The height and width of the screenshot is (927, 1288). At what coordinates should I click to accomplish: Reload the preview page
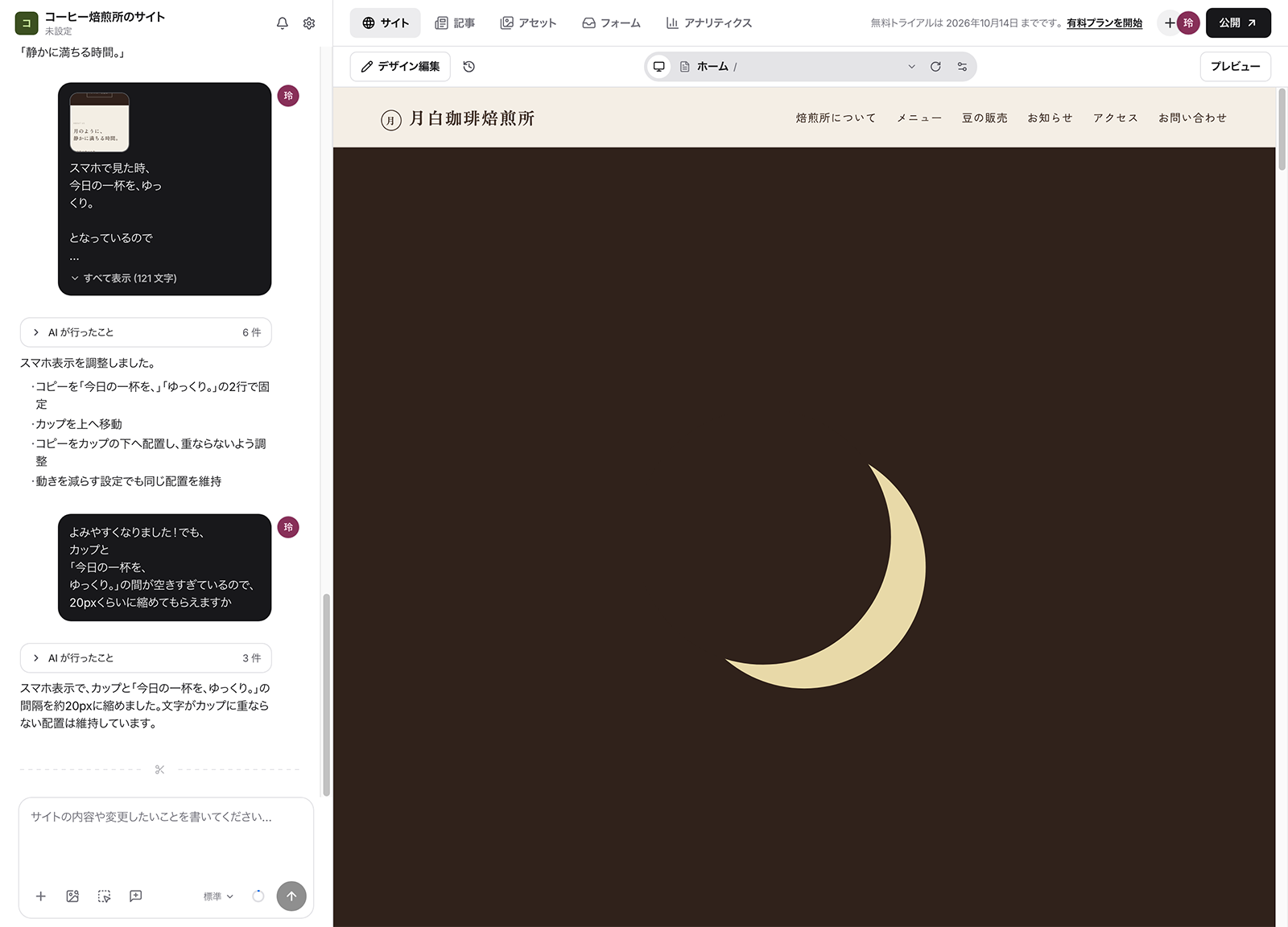[x=935, y=67]
